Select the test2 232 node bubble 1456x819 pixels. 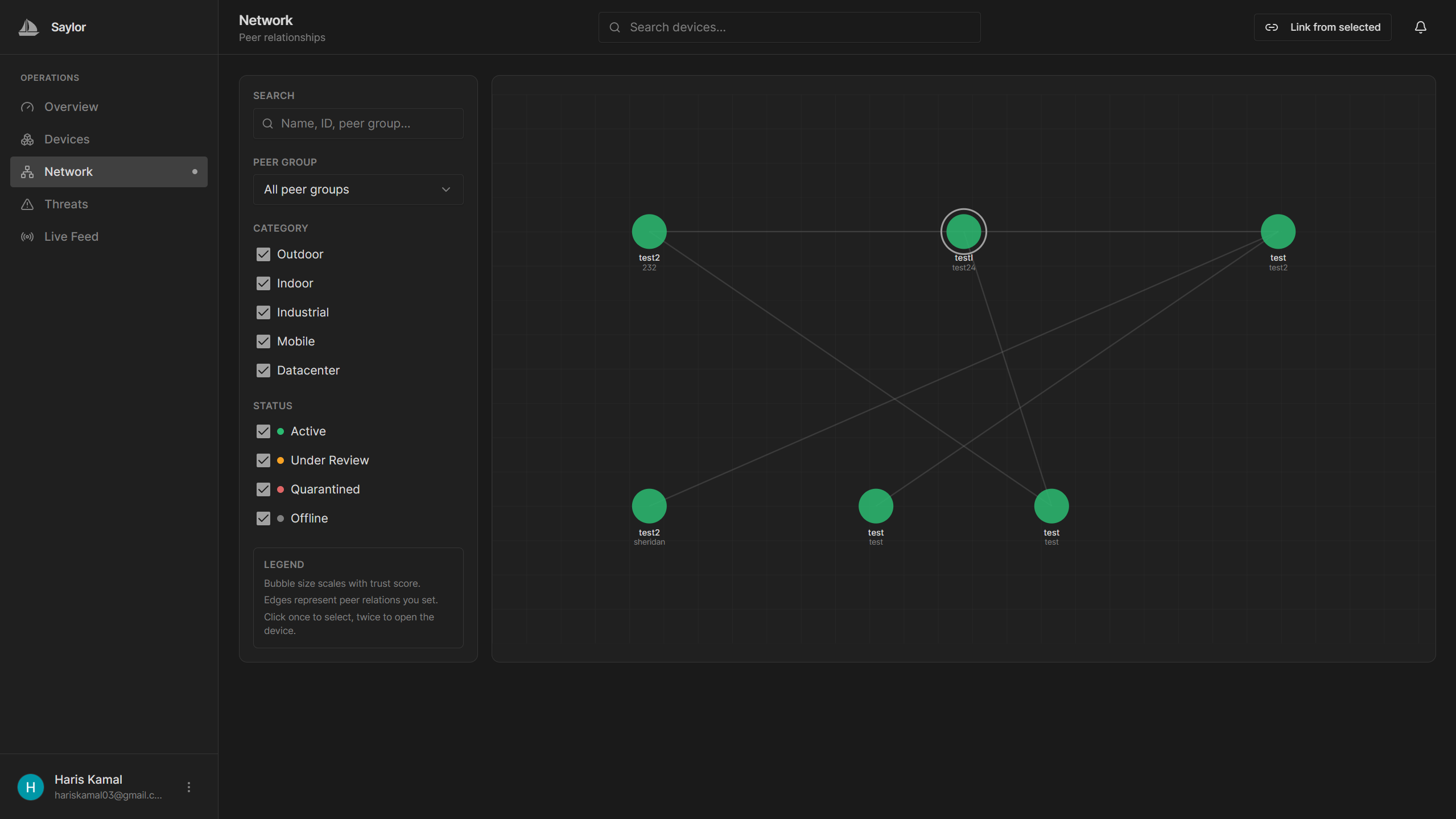tap(649, 232)
